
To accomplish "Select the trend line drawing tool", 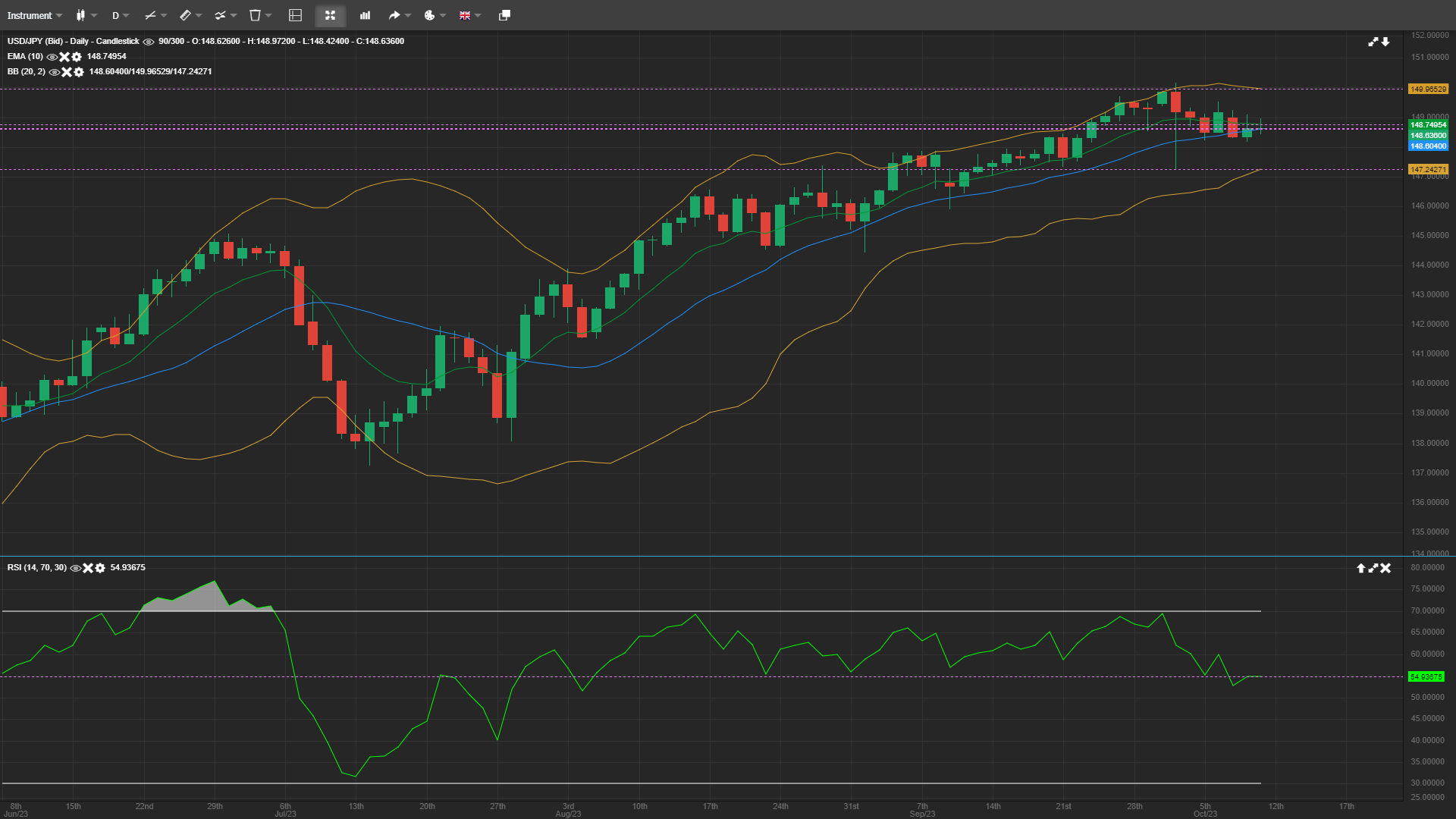I will tap(150, 15).
